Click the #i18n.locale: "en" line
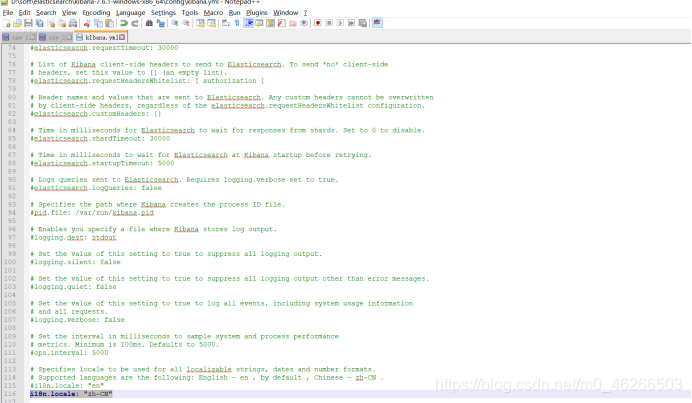The height and width of the screenshot is (403, 692). coord(67,385)
